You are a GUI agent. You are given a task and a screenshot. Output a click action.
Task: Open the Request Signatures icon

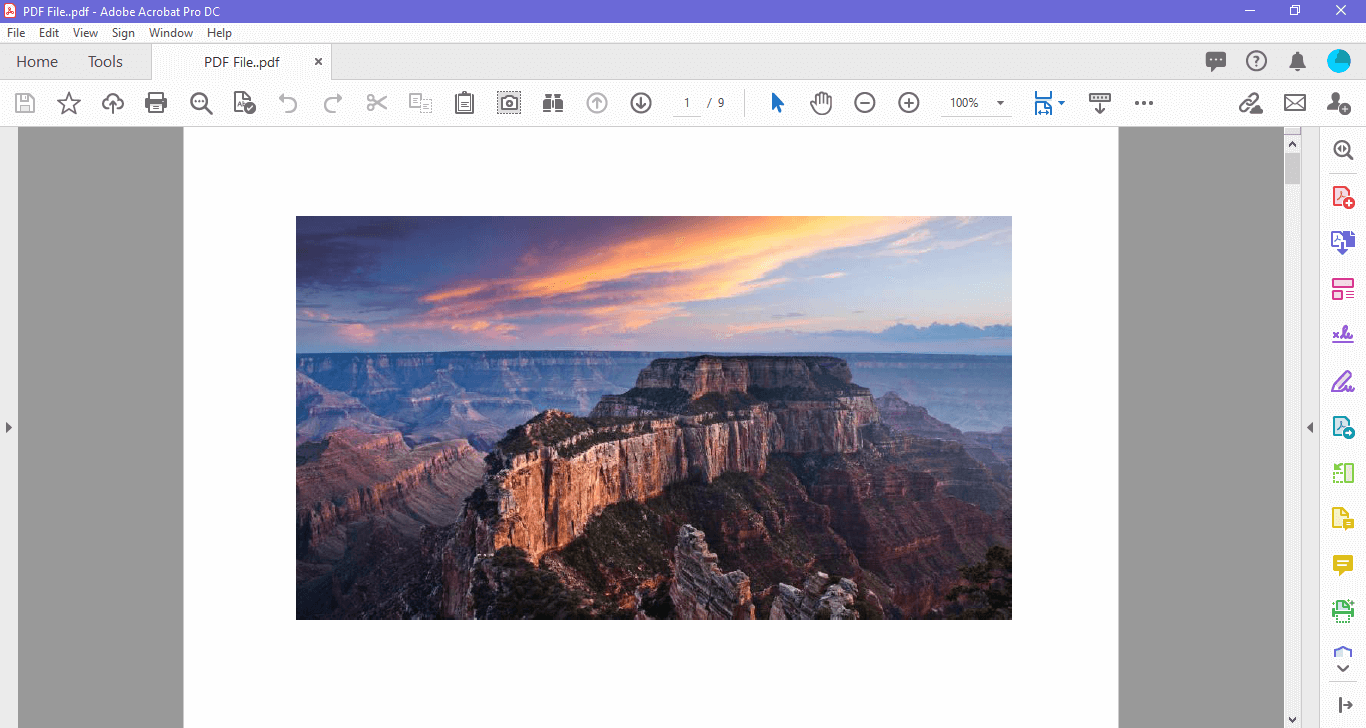1343,335
